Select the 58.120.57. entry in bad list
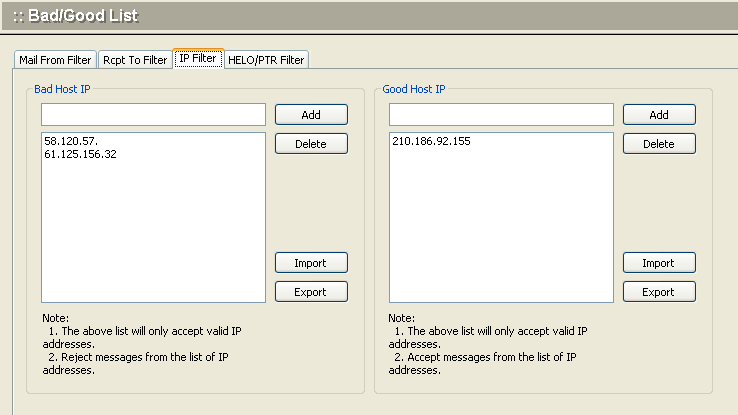This screenshot has height=415, width=738. (72, 142)
